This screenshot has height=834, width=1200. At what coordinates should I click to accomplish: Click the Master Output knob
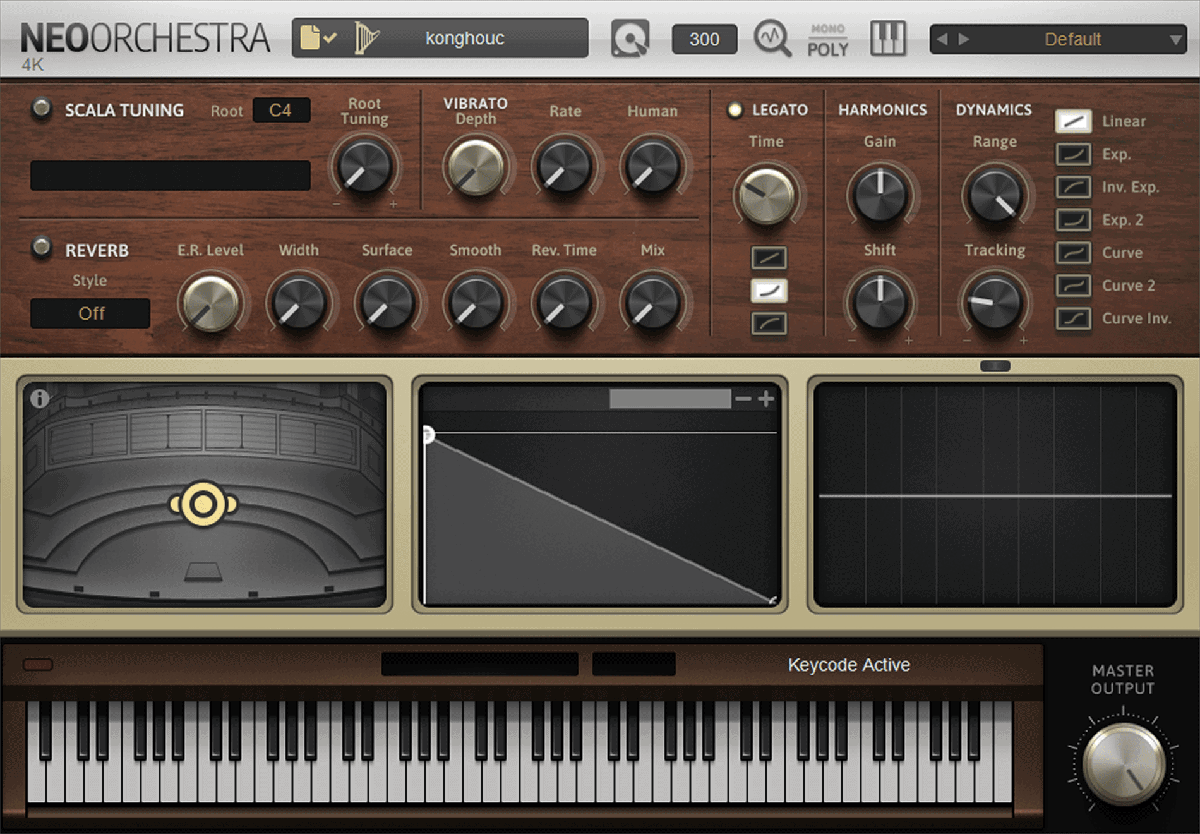(x=1123, y=763)
